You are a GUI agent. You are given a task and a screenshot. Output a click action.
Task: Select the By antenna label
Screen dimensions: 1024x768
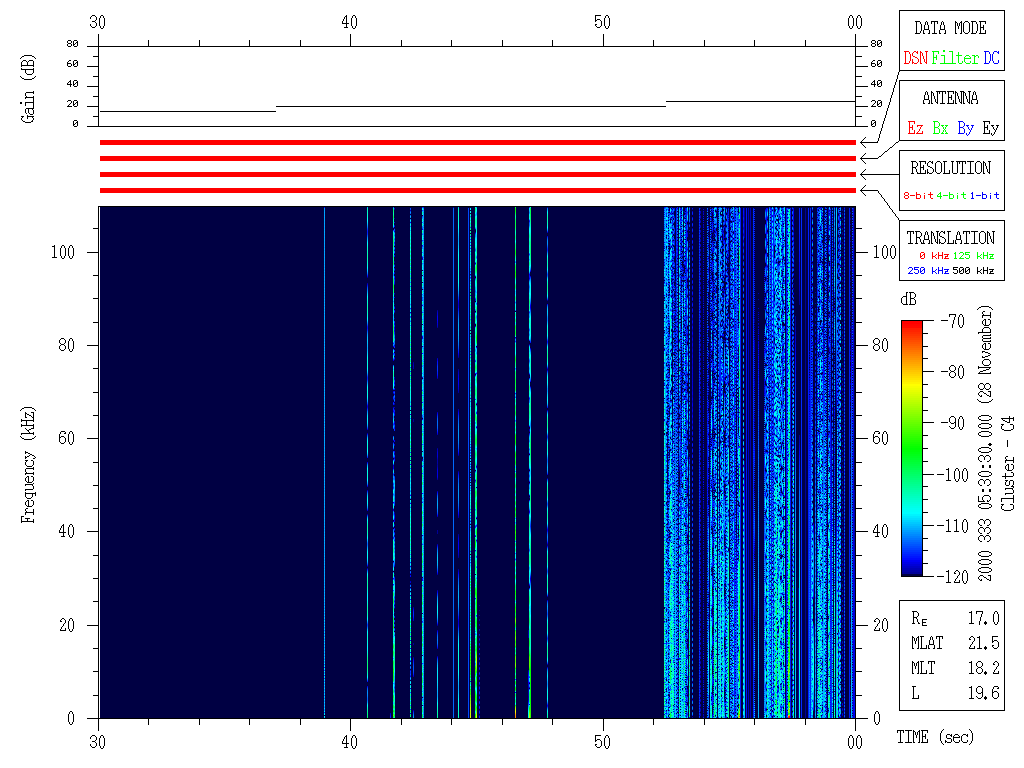965,129
